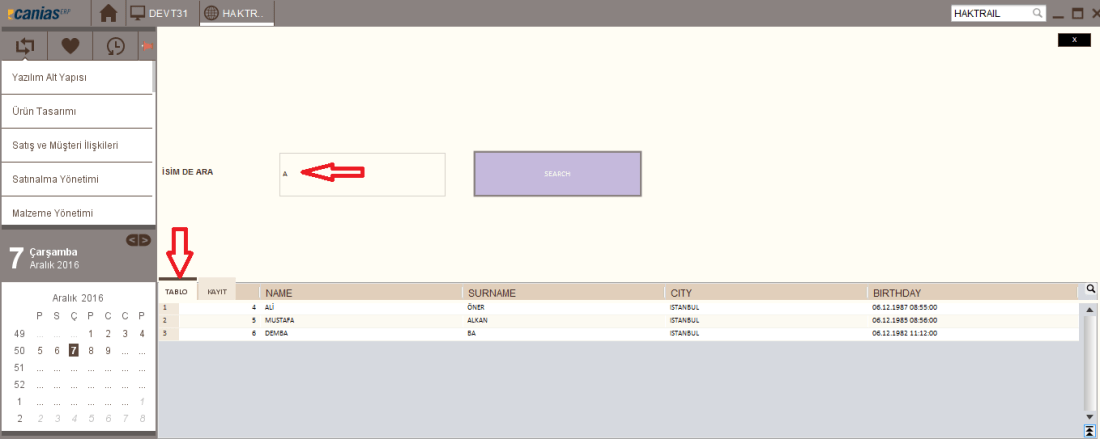This screenshot has width=1100, height=439.
Task: Switch to the KAYIT tab
Action: coord(216,292)
